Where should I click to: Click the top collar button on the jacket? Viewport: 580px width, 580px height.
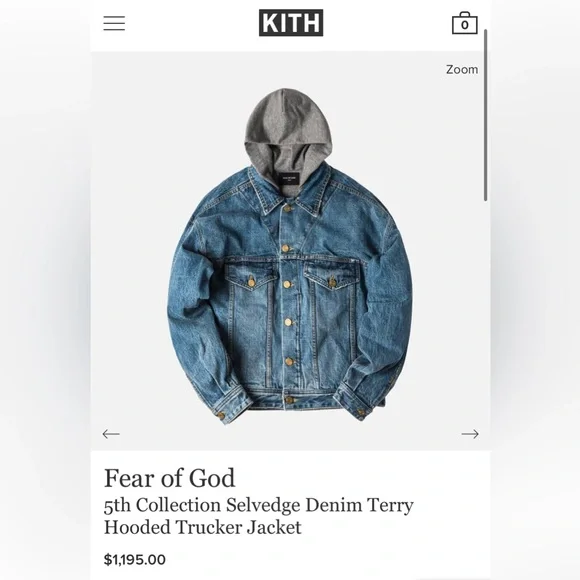tap(287, 208)
